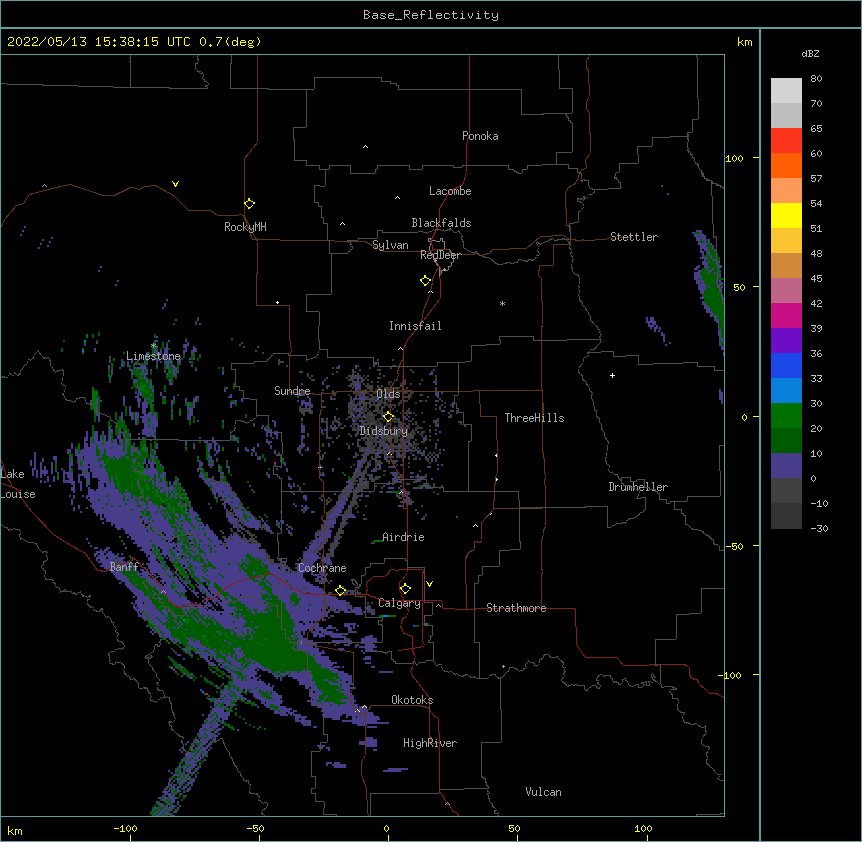
Task: Select the Innisfail map label
Action: click(x=415, y=326)
